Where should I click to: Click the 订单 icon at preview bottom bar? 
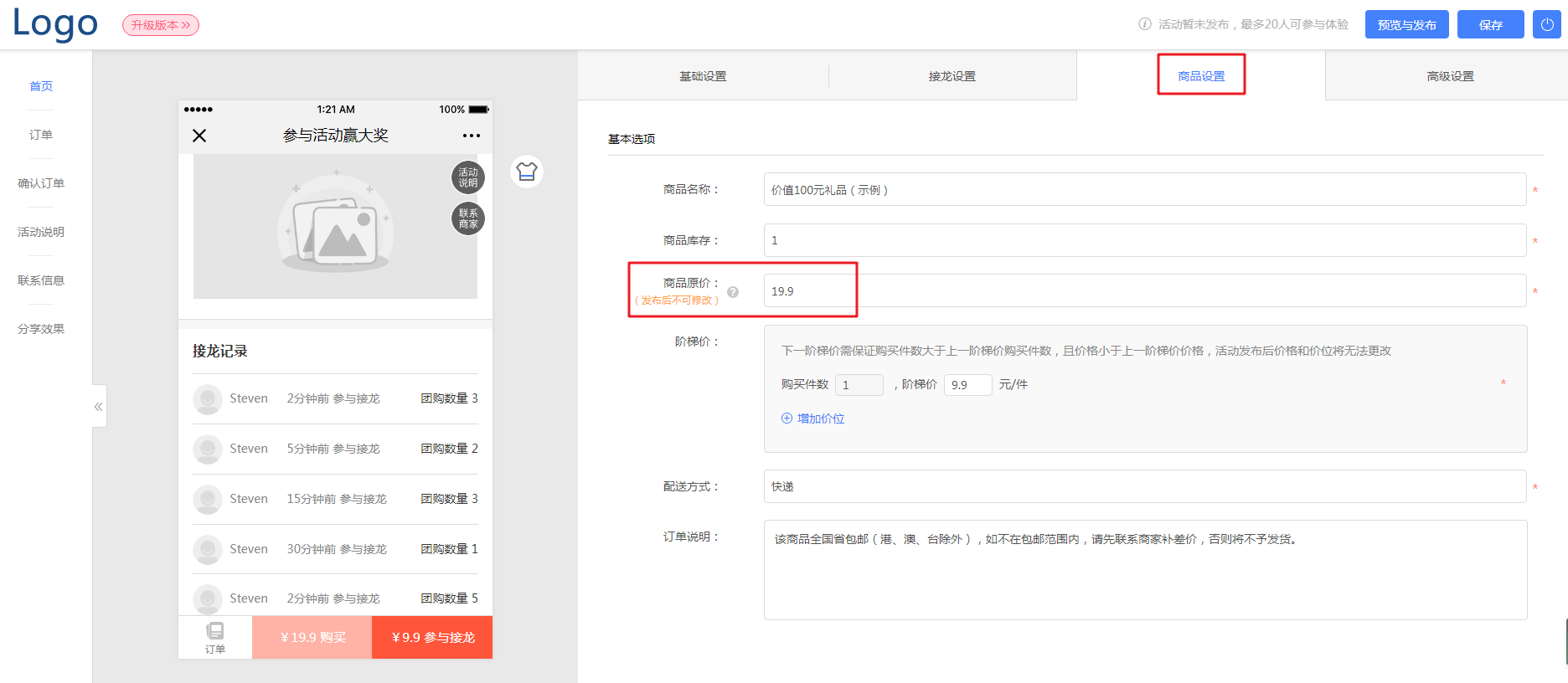(x=215, y=638)
